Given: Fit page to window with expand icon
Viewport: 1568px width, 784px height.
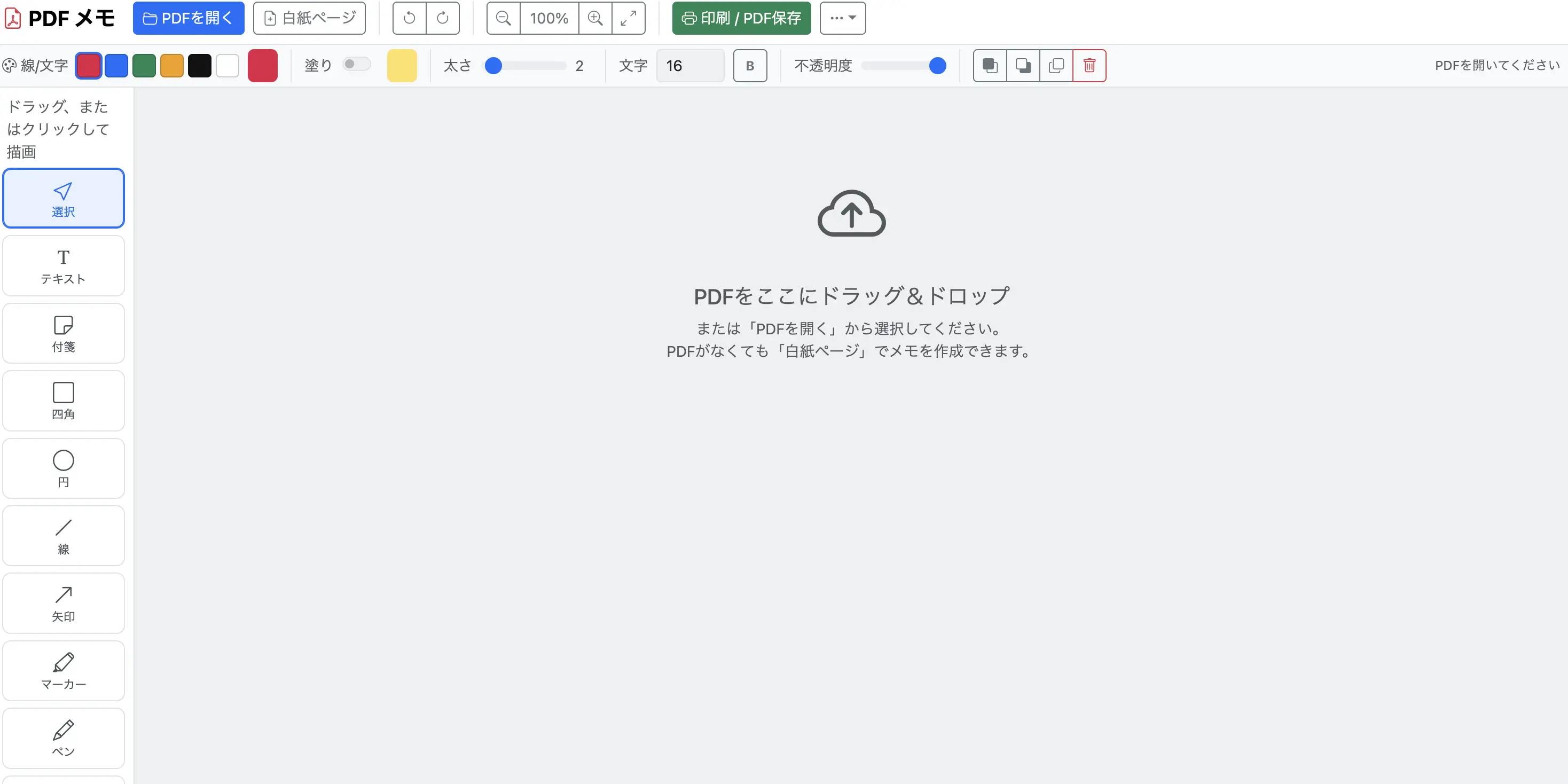Looking at the screenshot, I should tap(628, 18).
